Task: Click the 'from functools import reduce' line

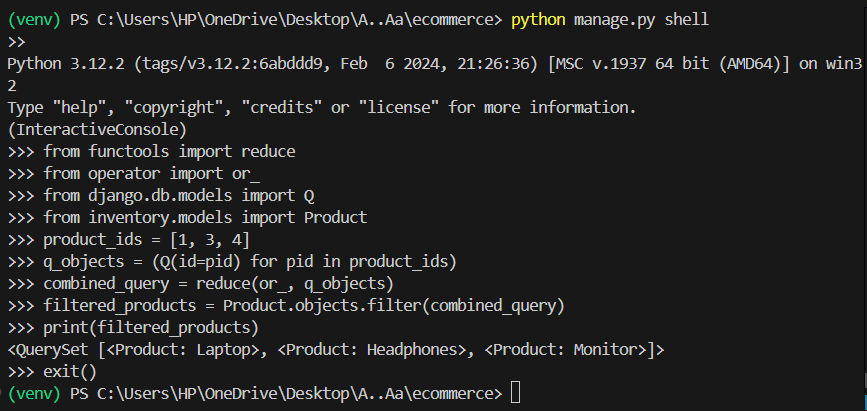Action: tap(169, 151)
